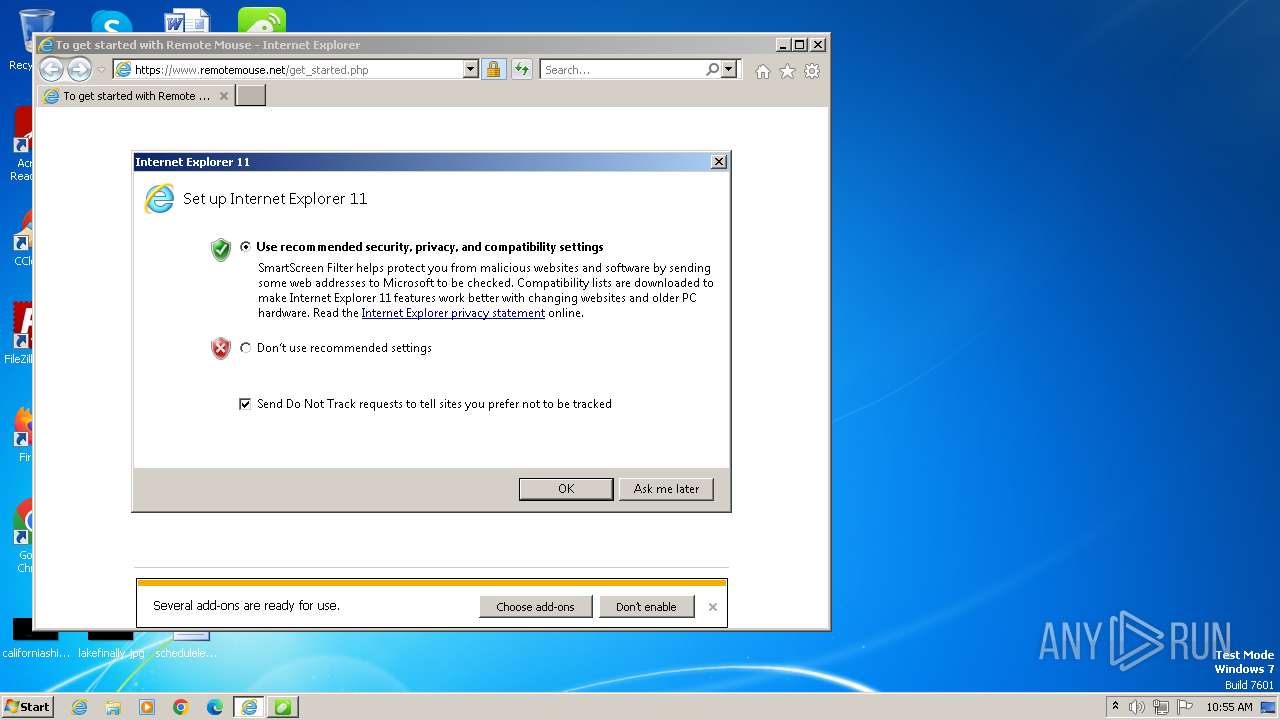Click the taskbar clock showing 10:55 AM
Image resolution: width=1280 pixels, height=720 pixels.
point(1229,707)
